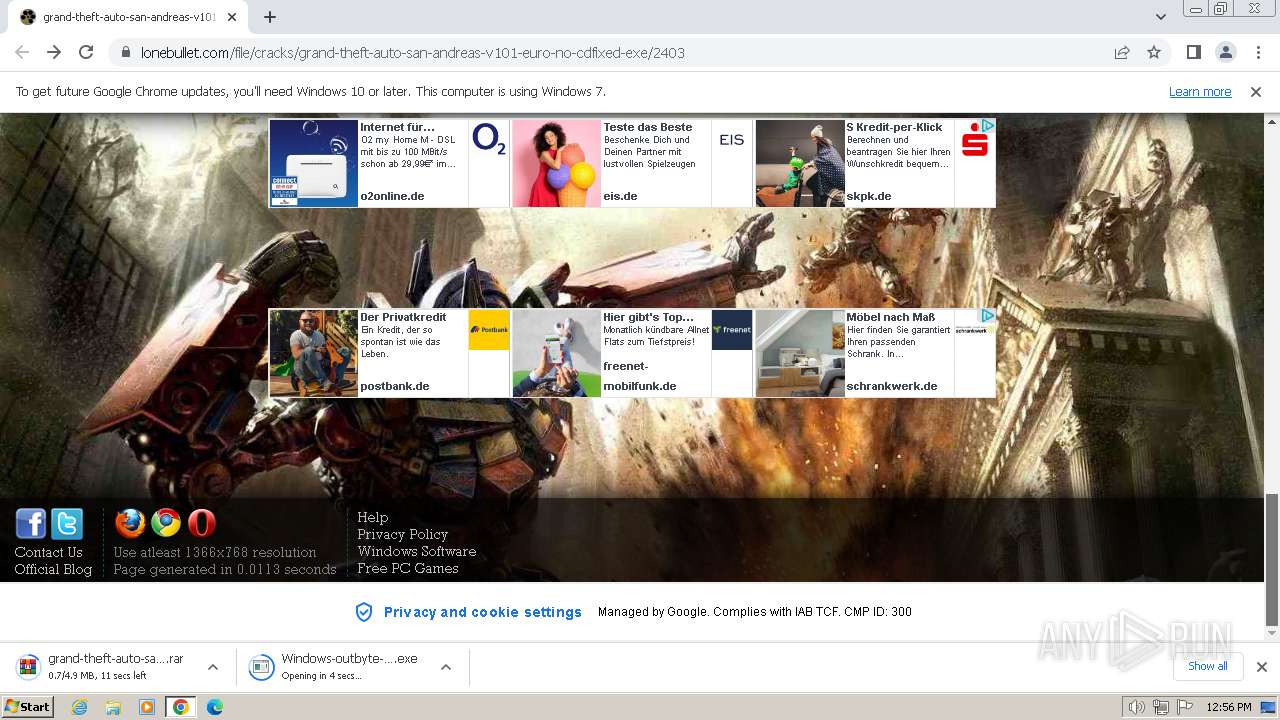Viewport: 1280px width, 720px height.
Task: Click the O2 logo ad image
Action: pos(489,139)
